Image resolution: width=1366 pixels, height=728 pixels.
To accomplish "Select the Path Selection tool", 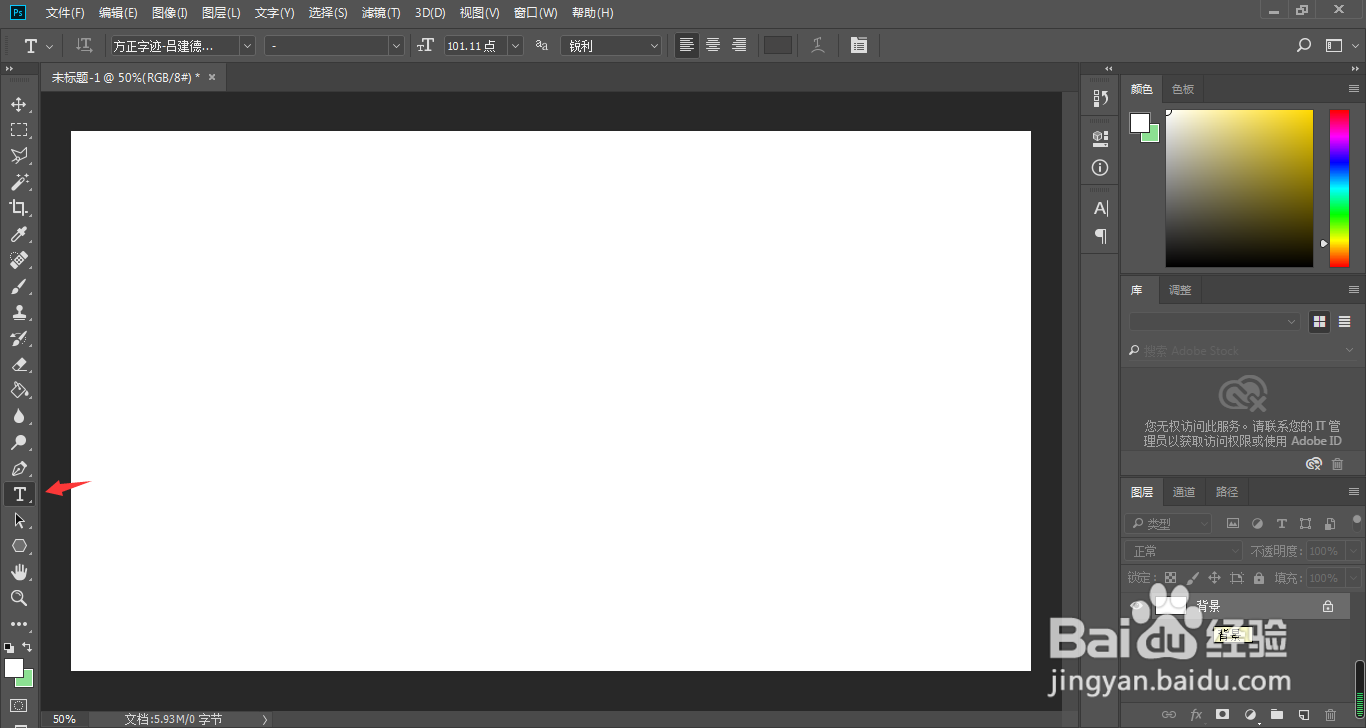I will pyautogui.click(x=19, y=520).
